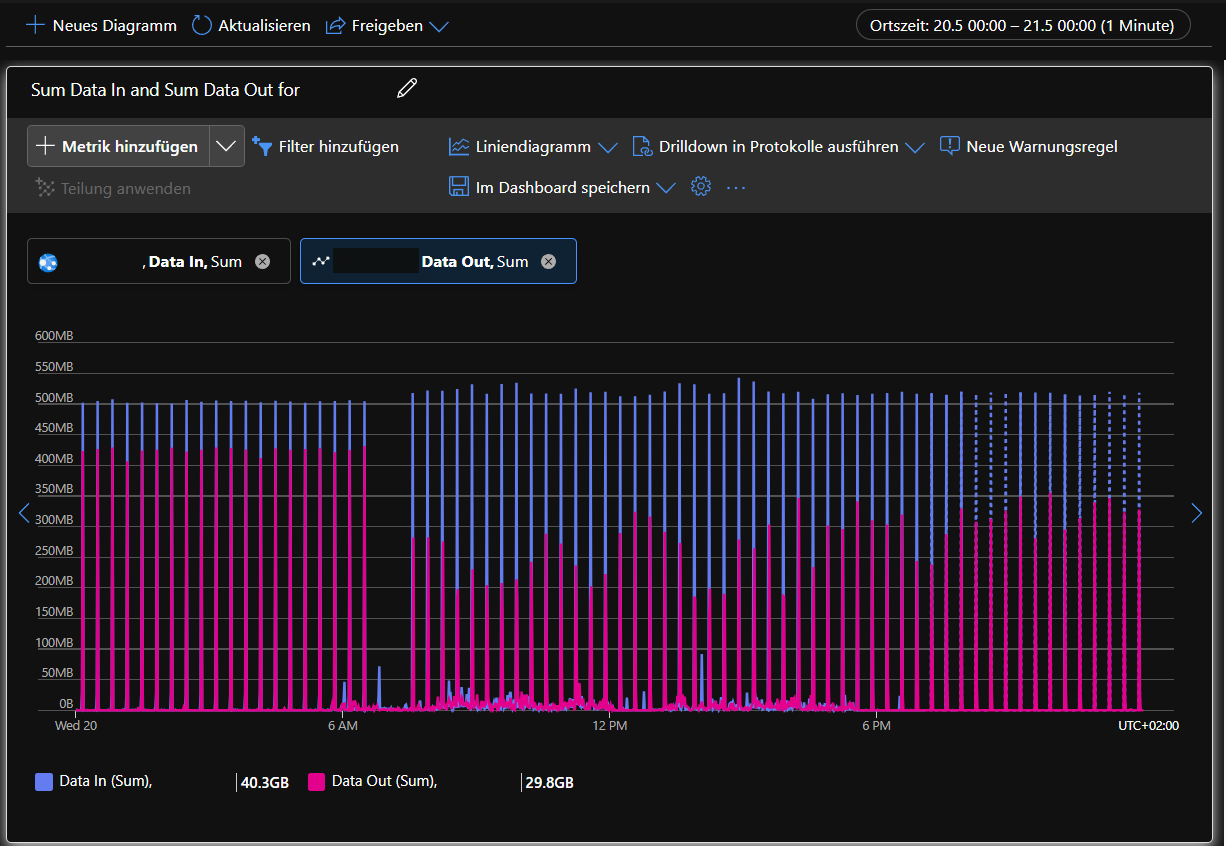Click the UTC+02:00 timezone label
1226x846 pixels.
click(x=1148, y=725)
